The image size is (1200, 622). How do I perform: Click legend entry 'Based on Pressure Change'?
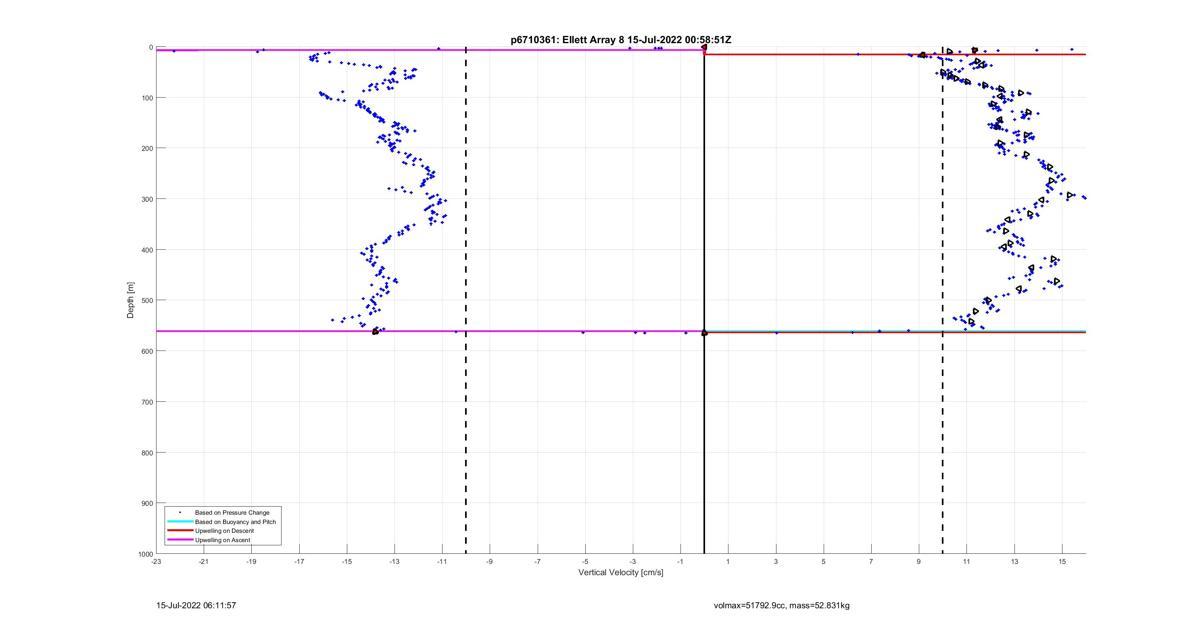[232, 513]
